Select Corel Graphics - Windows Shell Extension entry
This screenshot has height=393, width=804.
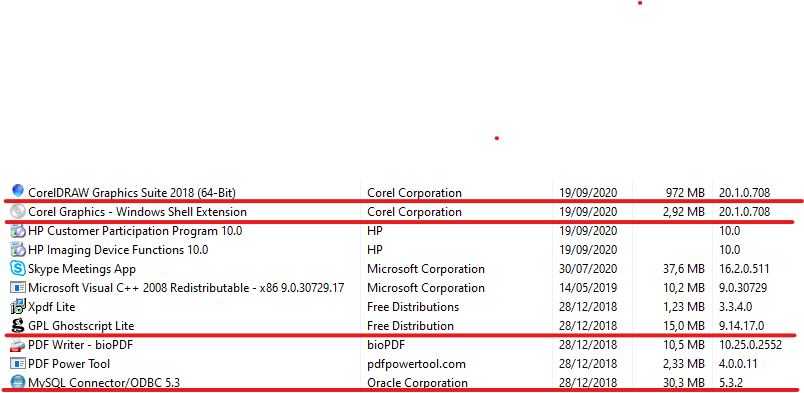tap(137, 211)
